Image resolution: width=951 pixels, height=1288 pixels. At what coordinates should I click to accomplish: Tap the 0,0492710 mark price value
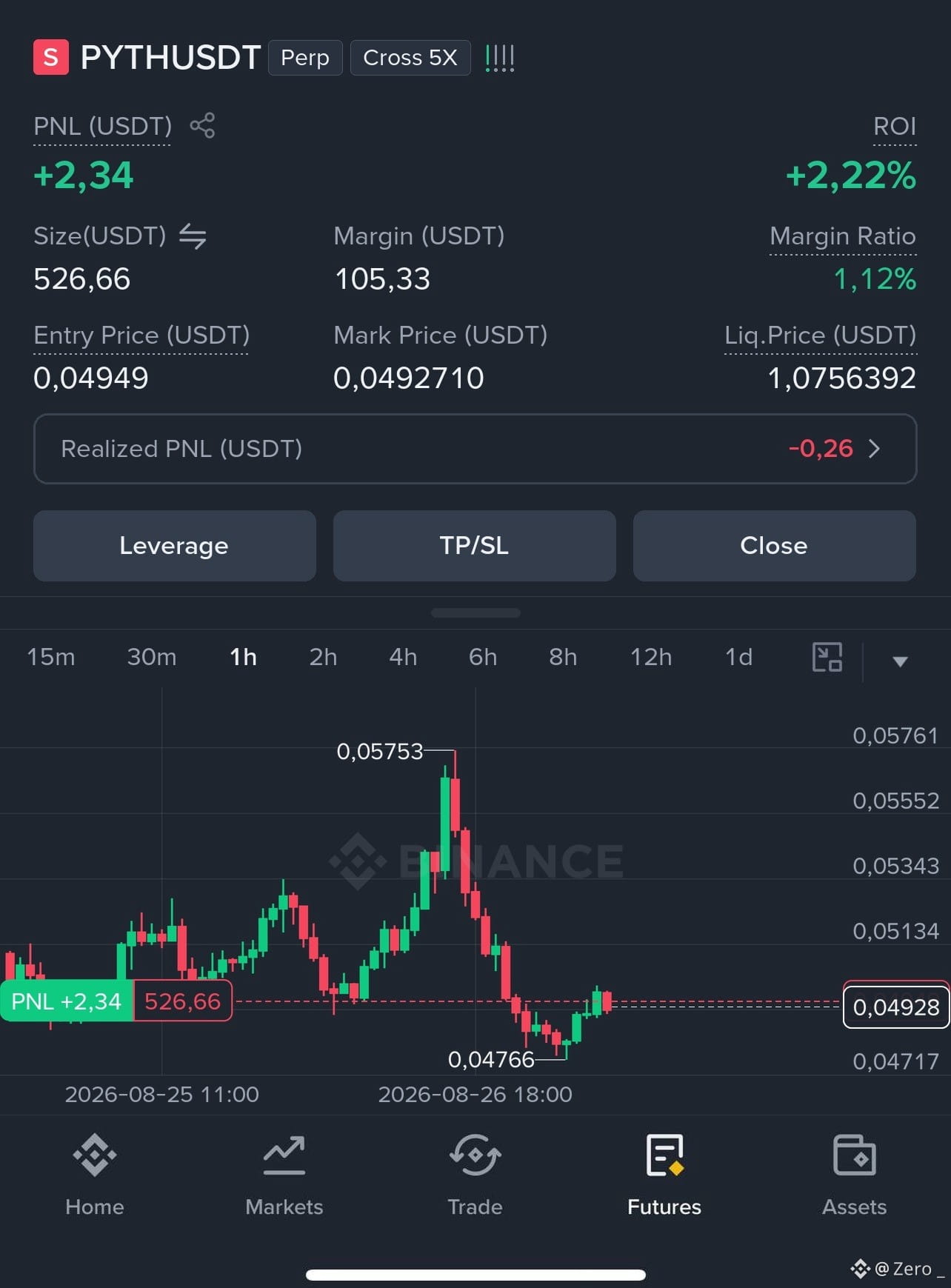coord(409,378)
